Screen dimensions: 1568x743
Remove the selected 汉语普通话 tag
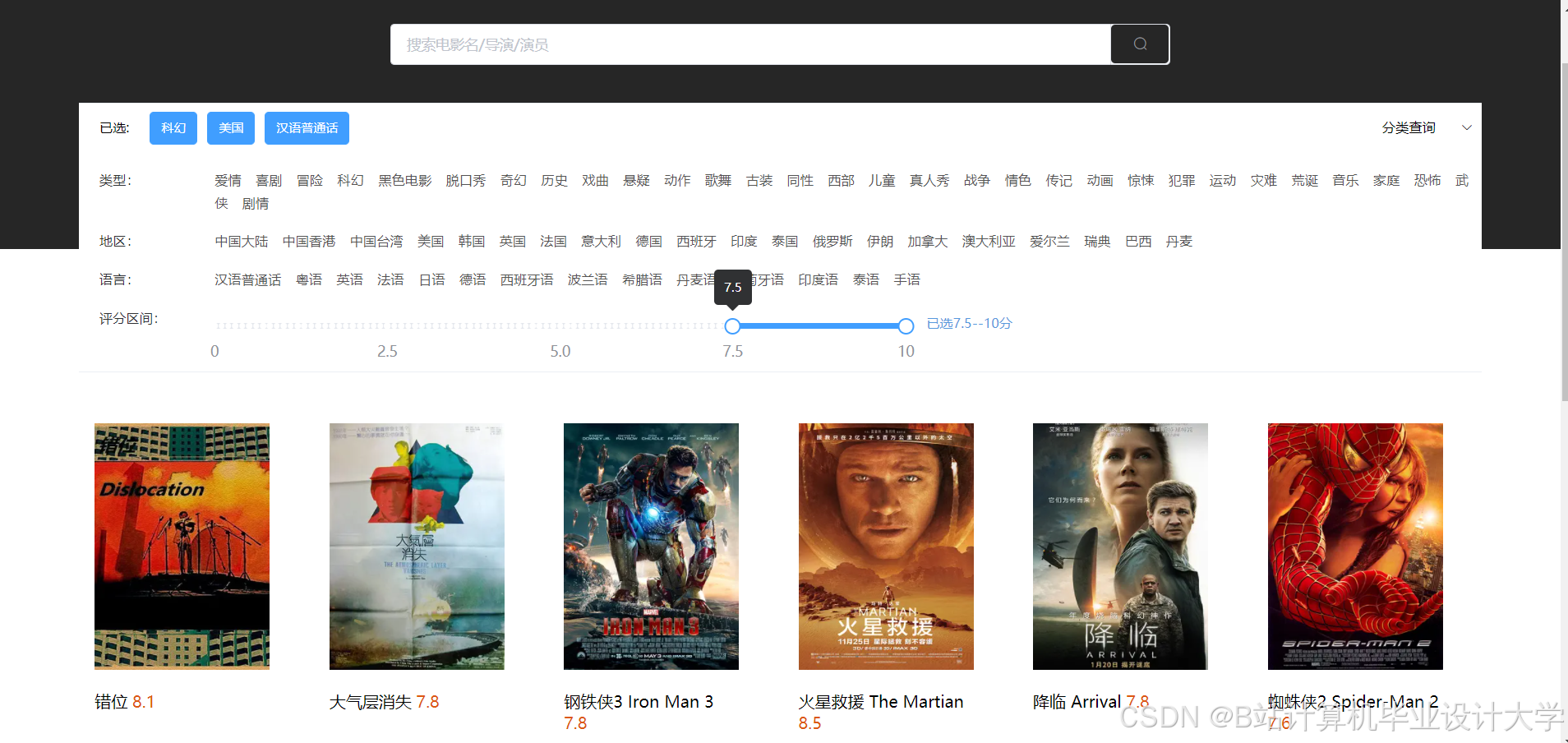(x=307, y=128)
